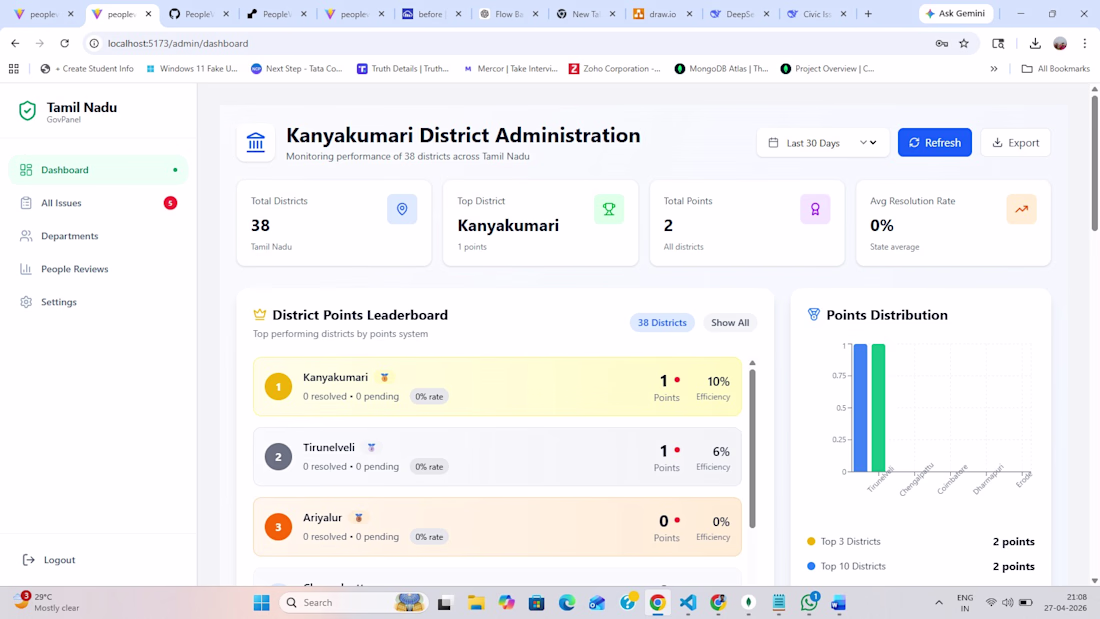The height and width of the screenshot is (619, 1100).
Task: Reload the page with browser reload icon
Action: [65, 44]
